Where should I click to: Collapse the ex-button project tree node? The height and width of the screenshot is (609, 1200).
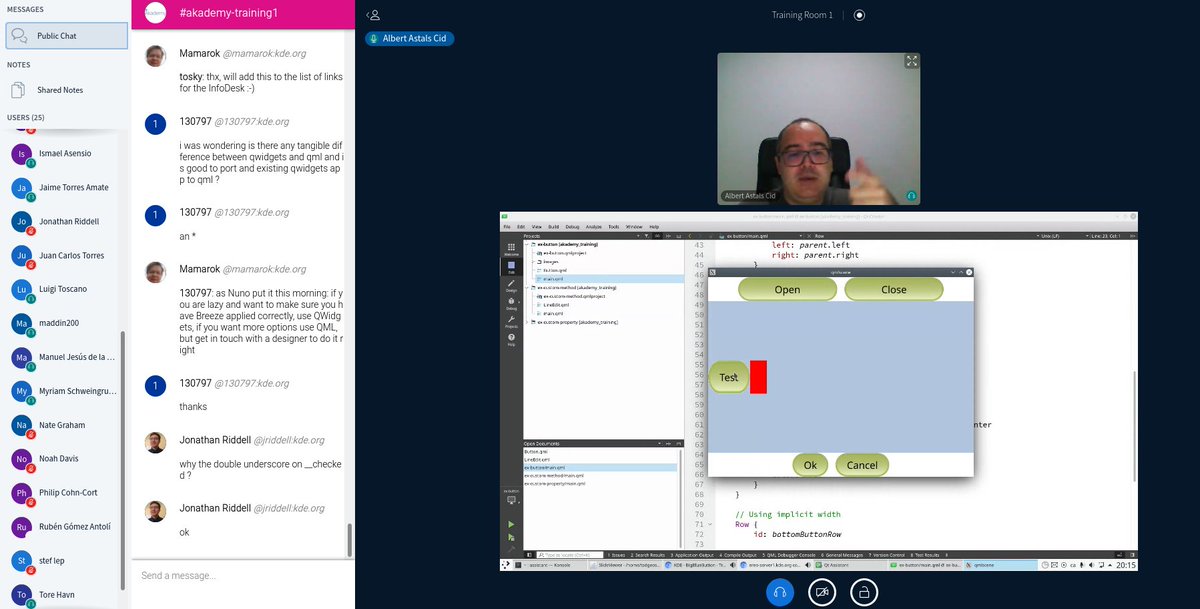(529, 244)
